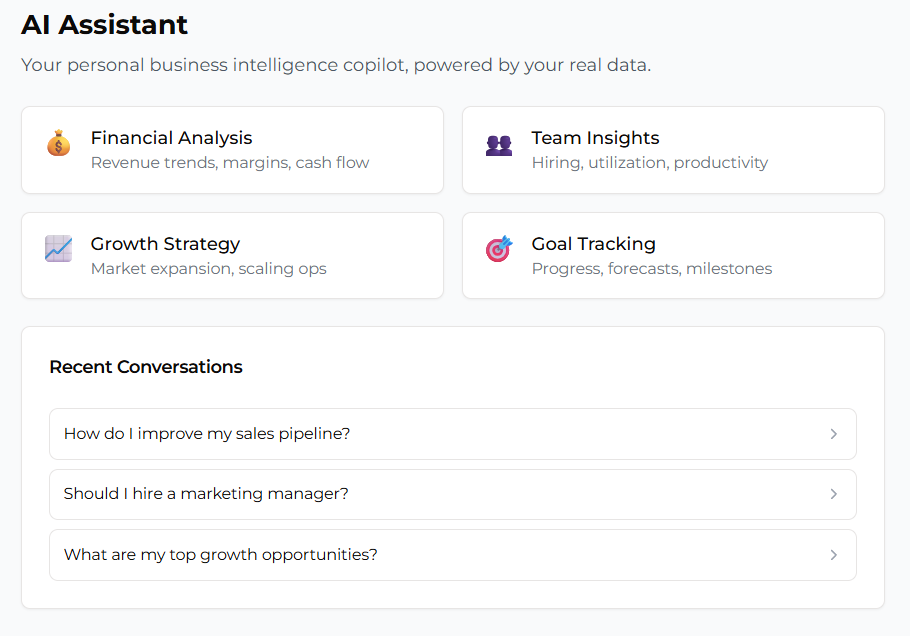Click the Goal Tracking target icon

tap(499, 249)
